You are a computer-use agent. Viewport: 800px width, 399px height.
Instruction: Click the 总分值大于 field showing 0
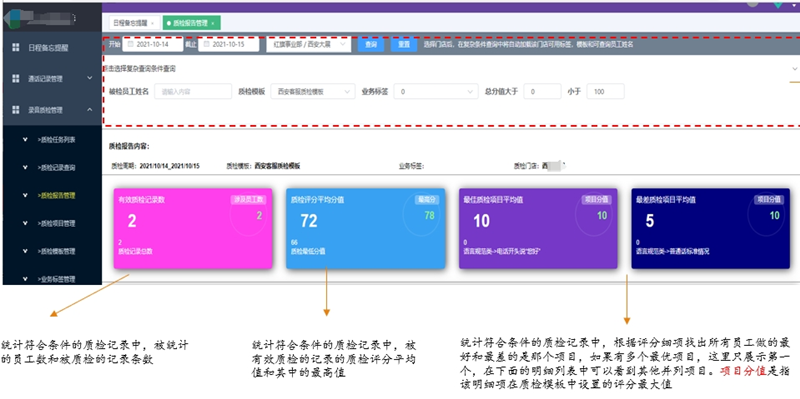pos(542,92)
